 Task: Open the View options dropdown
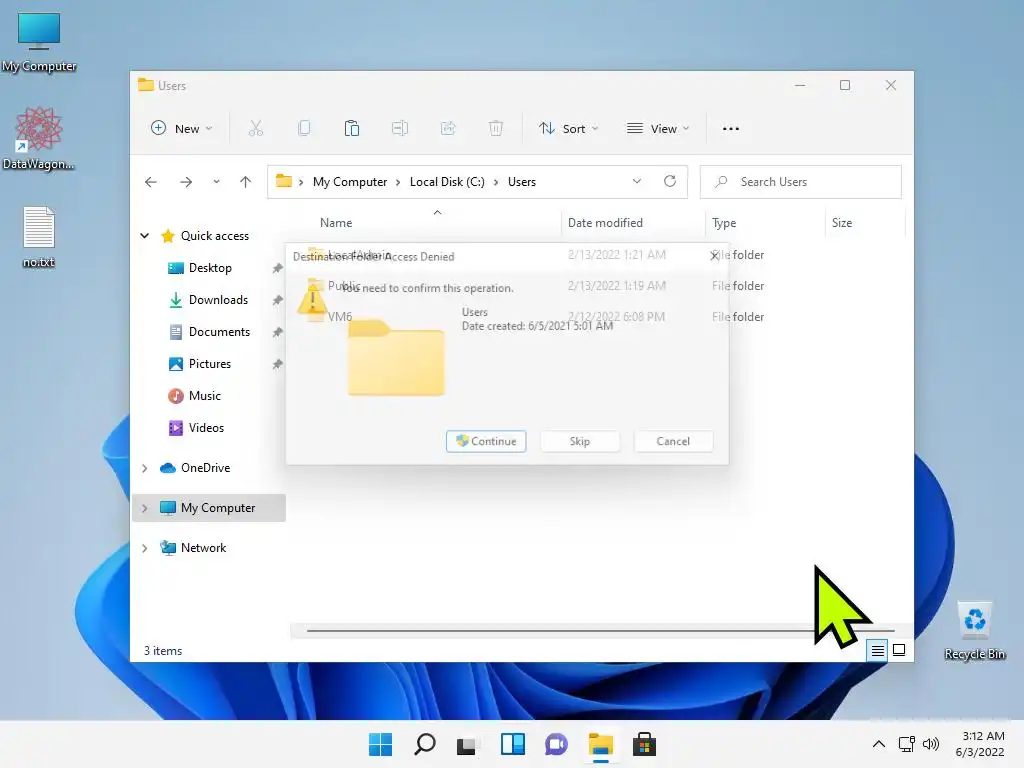pos(658,129)
